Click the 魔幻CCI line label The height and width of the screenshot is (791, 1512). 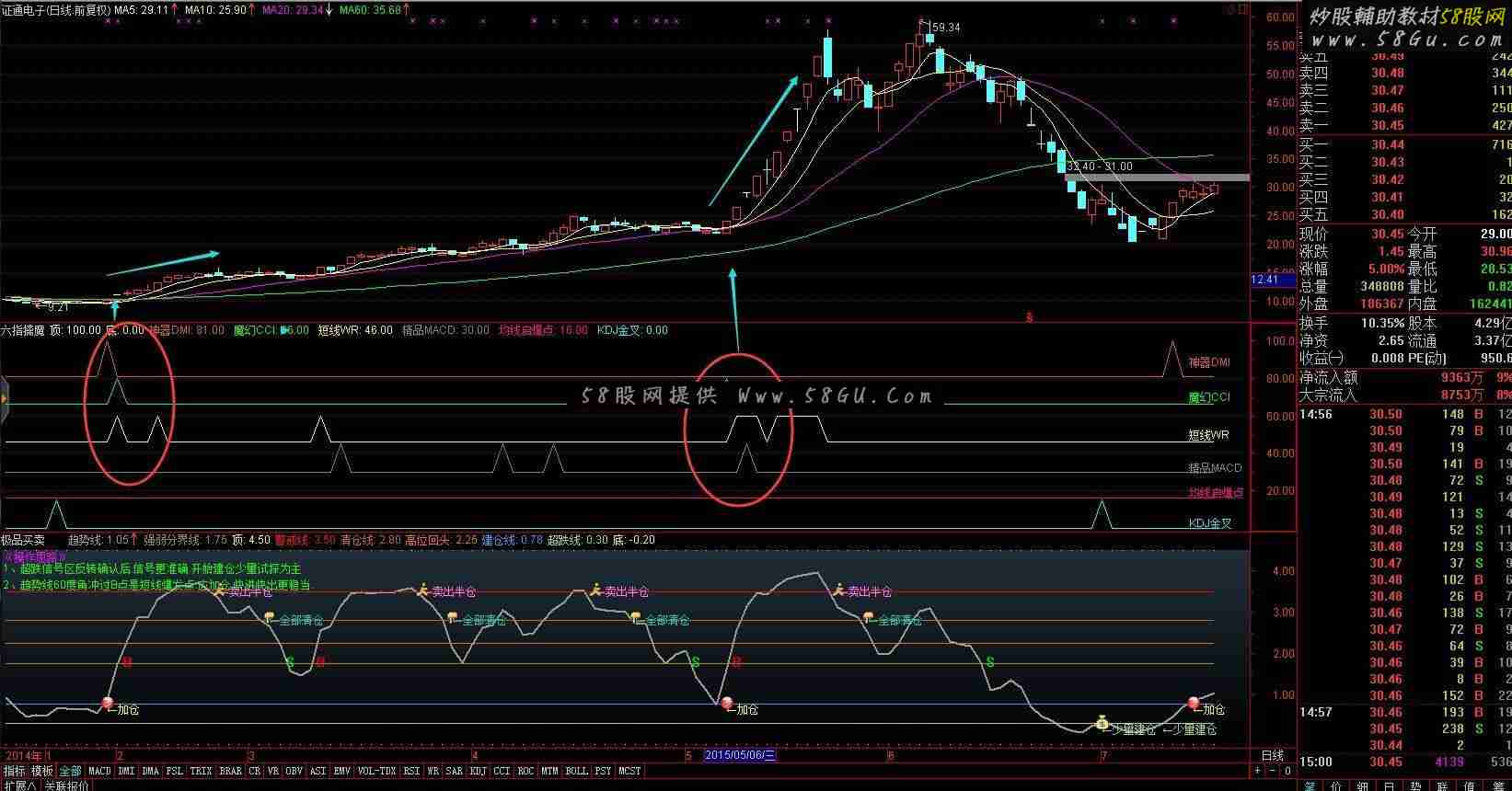(1208, 397)
